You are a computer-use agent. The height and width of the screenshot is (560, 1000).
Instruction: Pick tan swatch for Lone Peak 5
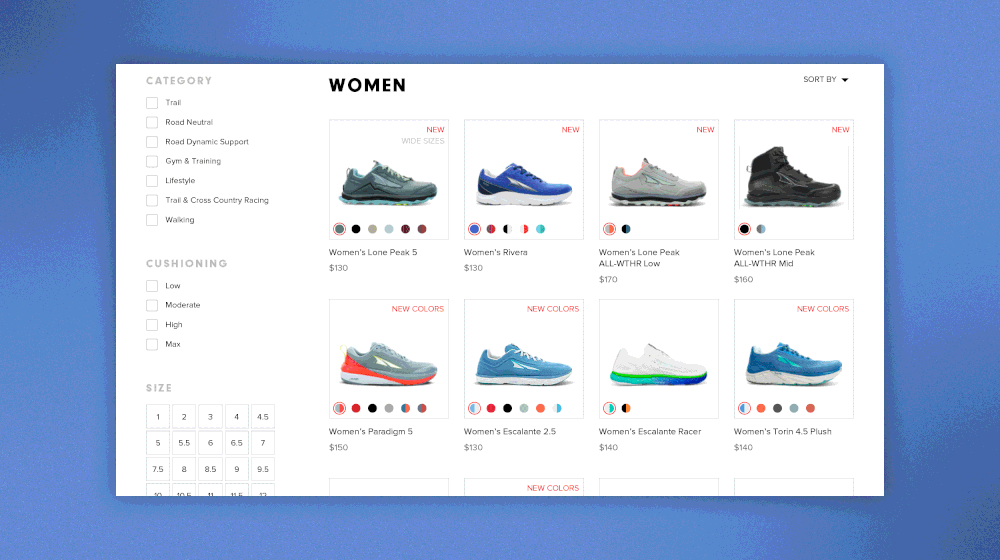pyautogui.click(x=372, y=229)
